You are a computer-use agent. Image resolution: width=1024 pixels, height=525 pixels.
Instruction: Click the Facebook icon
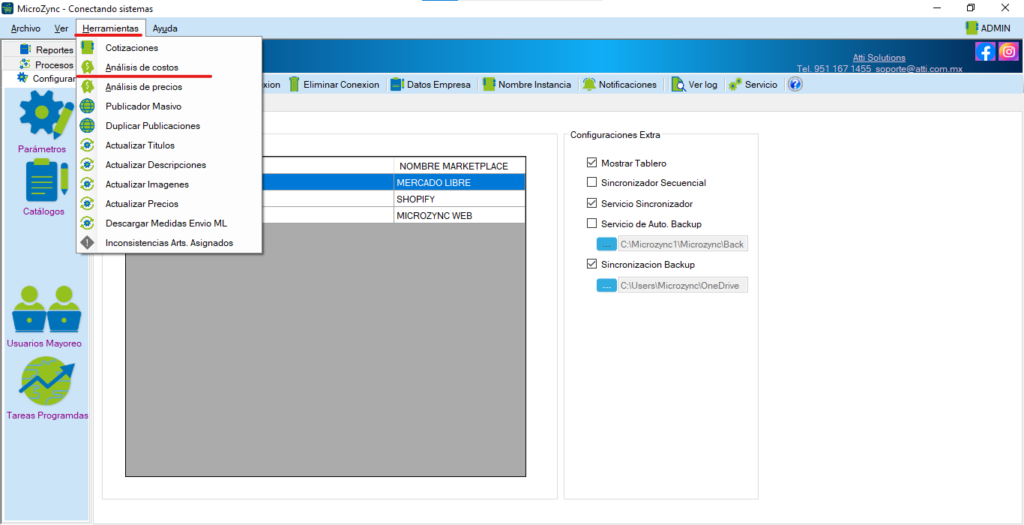coord(985,51)
